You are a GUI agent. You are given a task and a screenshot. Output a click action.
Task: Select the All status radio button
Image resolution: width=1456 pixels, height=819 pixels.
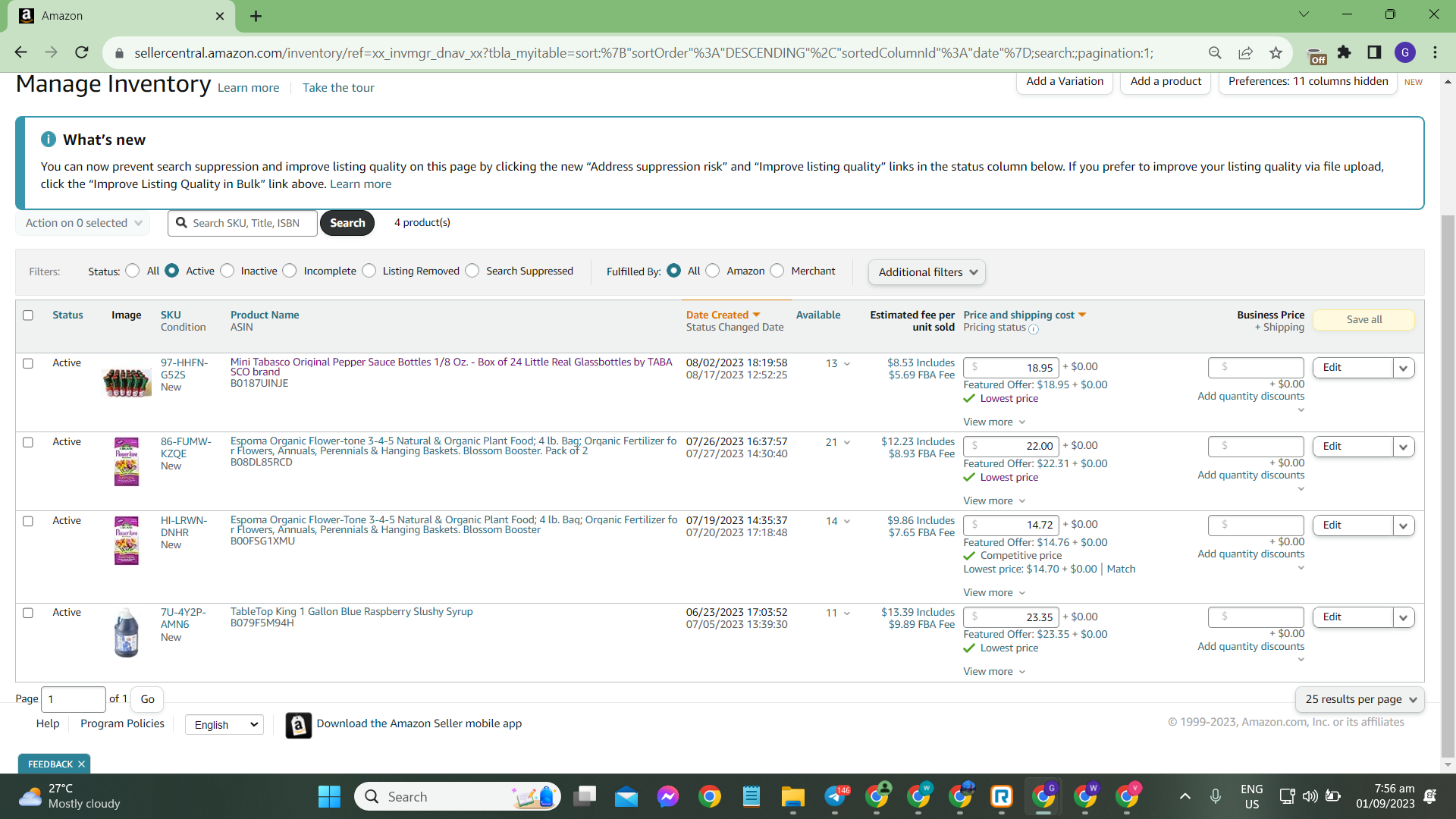[x=133, y=271]
